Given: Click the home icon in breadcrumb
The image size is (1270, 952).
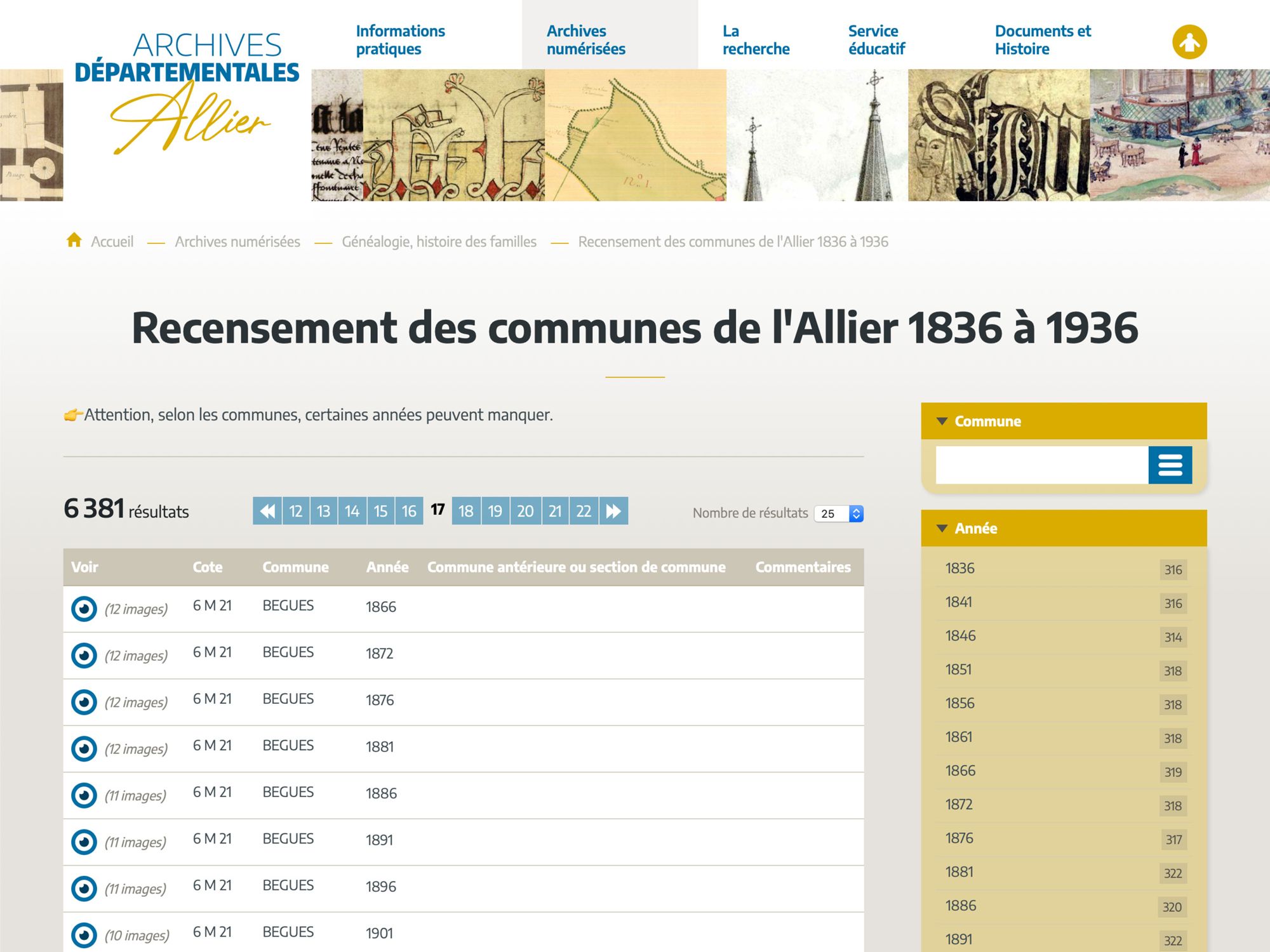Looking at the screenshot, I should point(74,241).
